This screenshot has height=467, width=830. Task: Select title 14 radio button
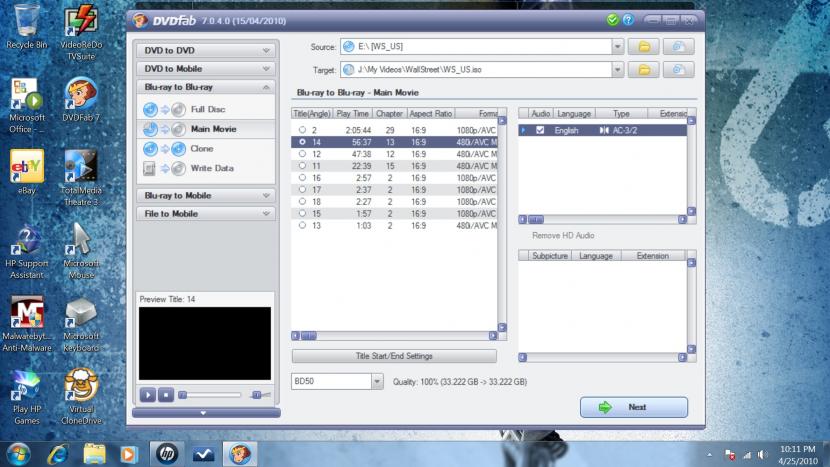(302, 142)
